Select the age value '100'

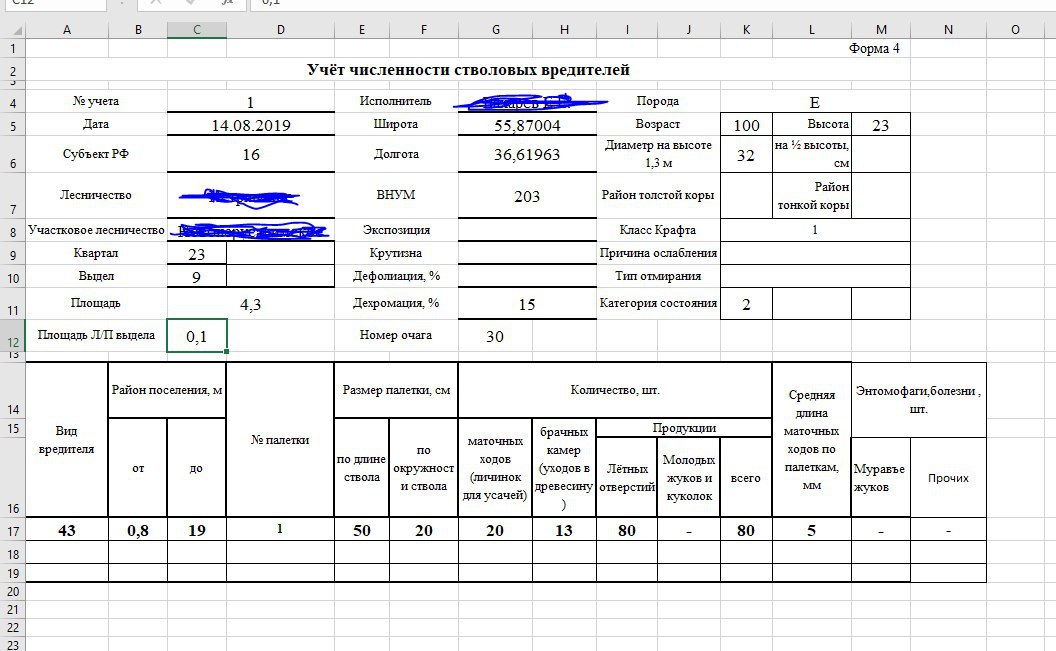coord(746,125)
